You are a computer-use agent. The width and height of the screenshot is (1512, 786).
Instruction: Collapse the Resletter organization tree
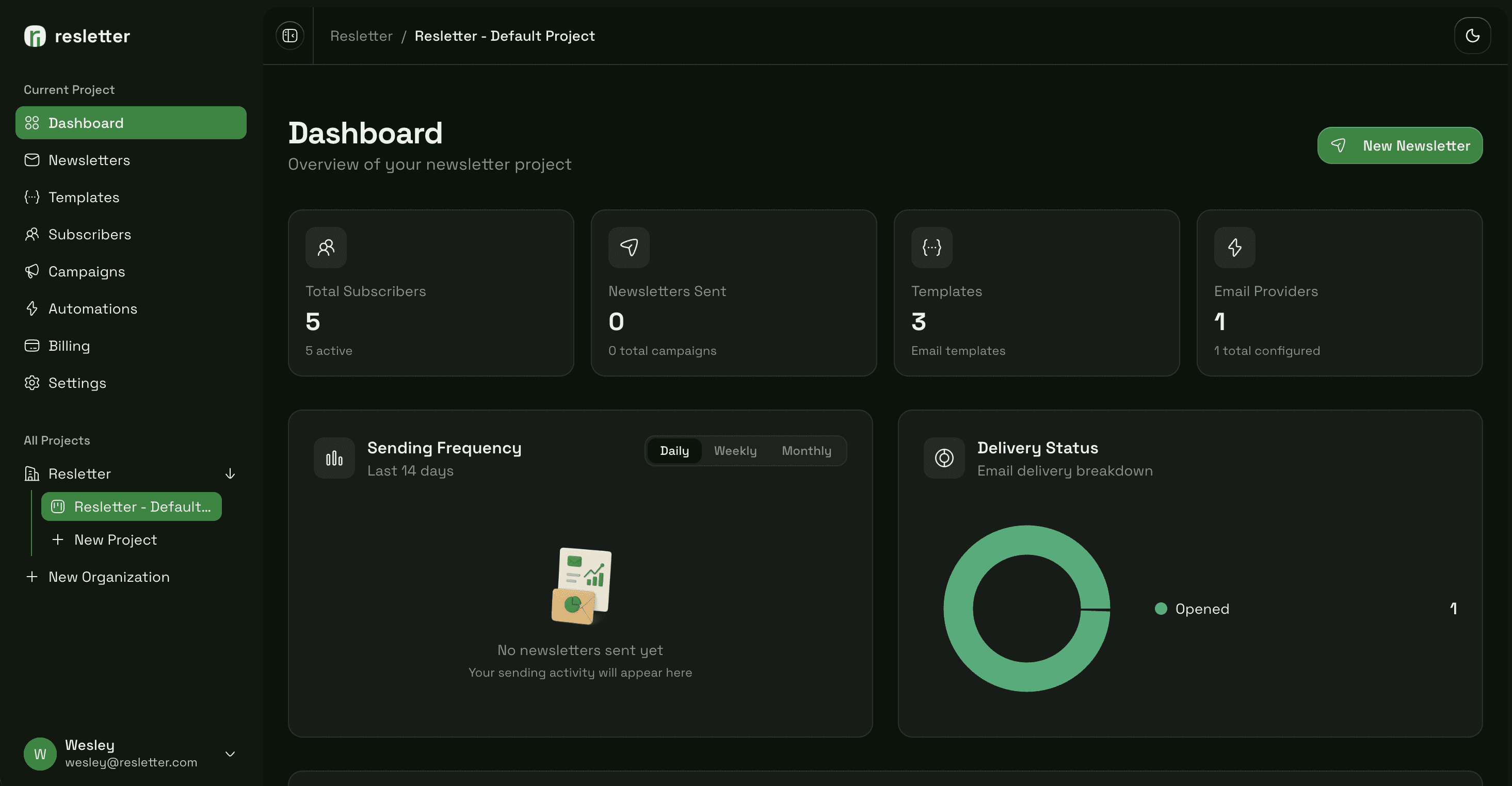click(x=230, y=473)
